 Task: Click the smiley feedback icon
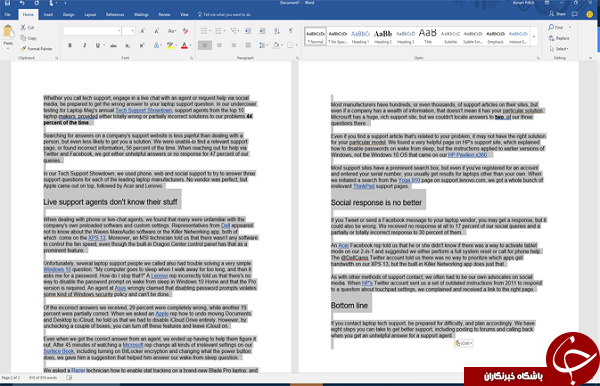point(590,14)
